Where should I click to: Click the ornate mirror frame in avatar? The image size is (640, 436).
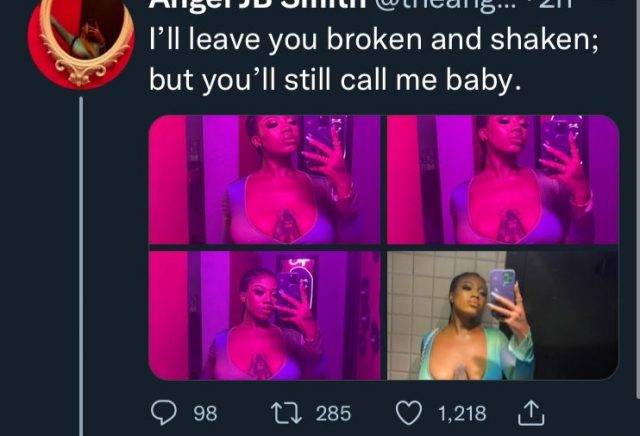point(87,41)
